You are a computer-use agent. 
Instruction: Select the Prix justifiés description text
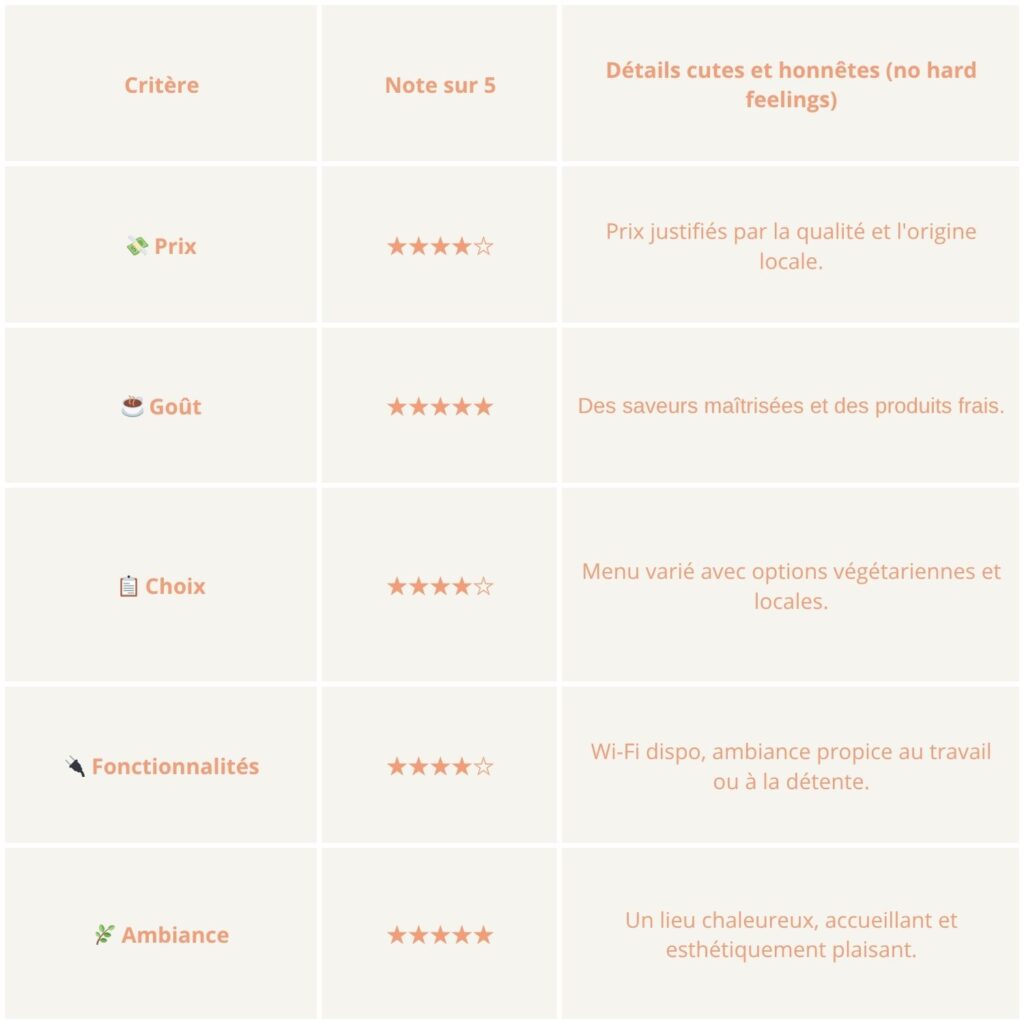[791, 246]
